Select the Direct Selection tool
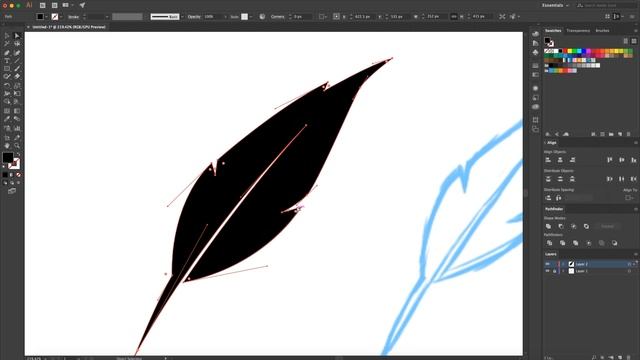This screenshot has height=360, width=640. (x=17, y=36)
